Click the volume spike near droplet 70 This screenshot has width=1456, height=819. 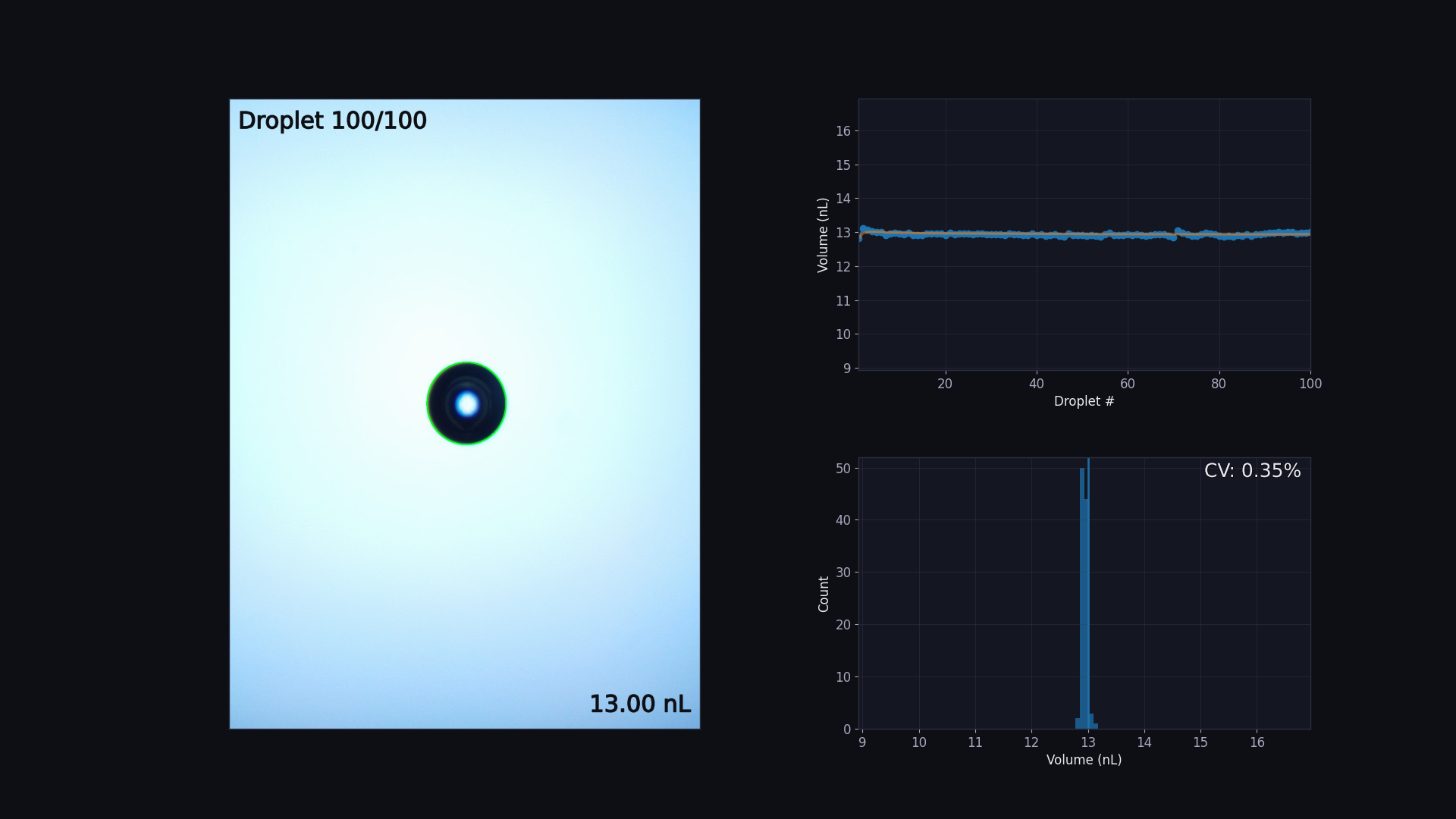tap(1178, 230)
